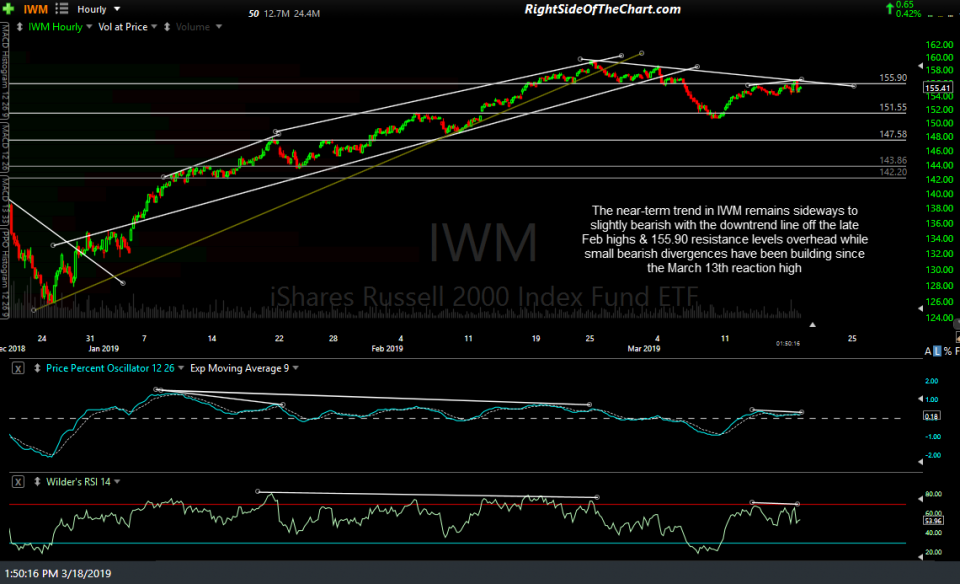Click the green plus icon to add a symbol
Screen dimensions: 960x584
click(8, 8)
